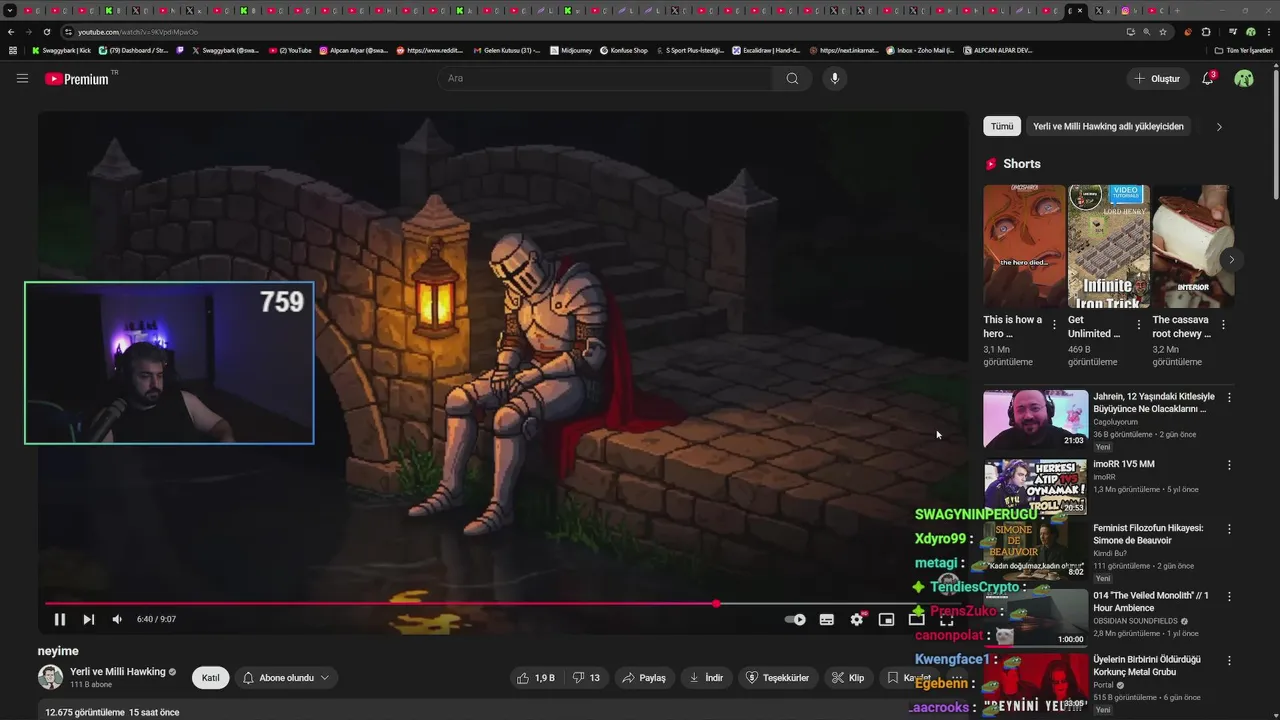This screenshot has height=720, width=1280.
Task: Click the Oluştur create button
Action: [x=1157, y=78]
